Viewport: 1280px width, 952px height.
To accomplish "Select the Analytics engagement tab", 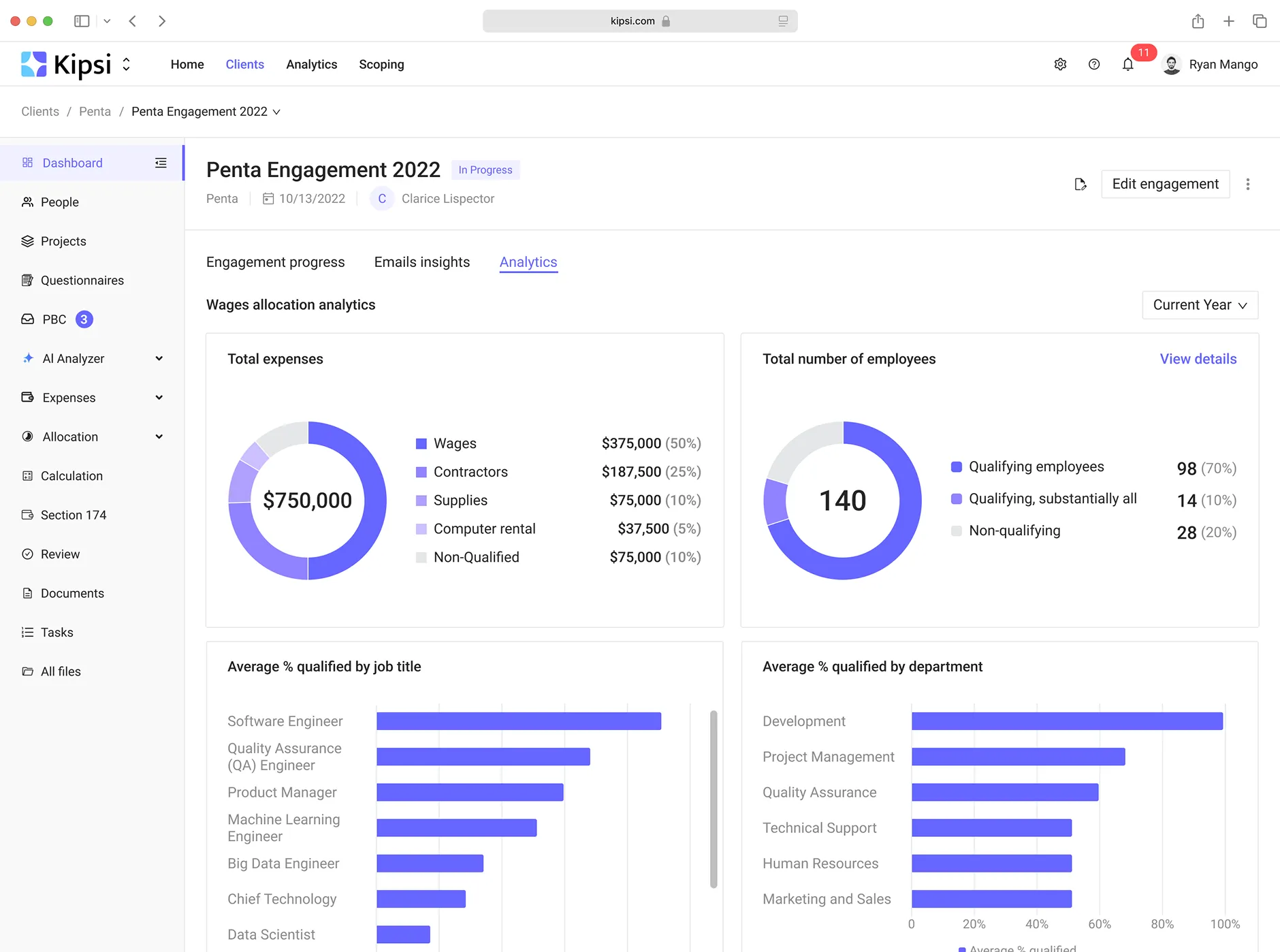I will click(x=528, y=262).
